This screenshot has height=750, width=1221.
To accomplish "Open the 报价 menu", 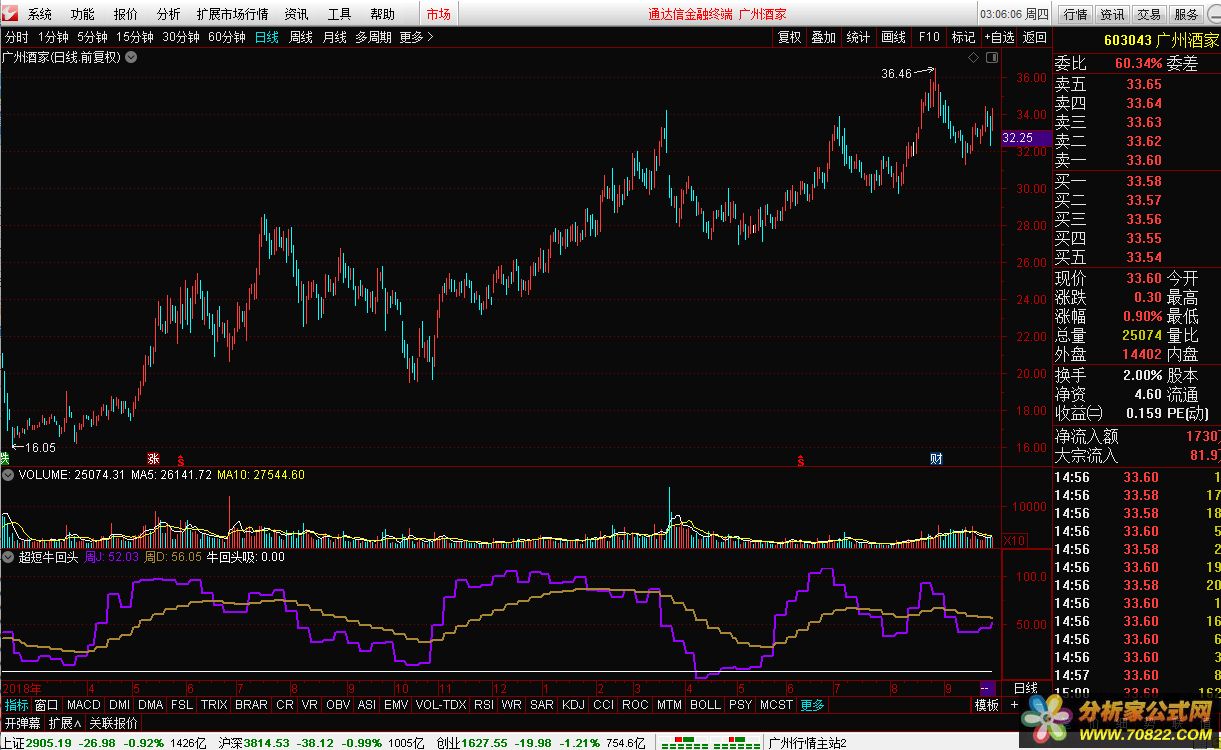I will point(126,14).
